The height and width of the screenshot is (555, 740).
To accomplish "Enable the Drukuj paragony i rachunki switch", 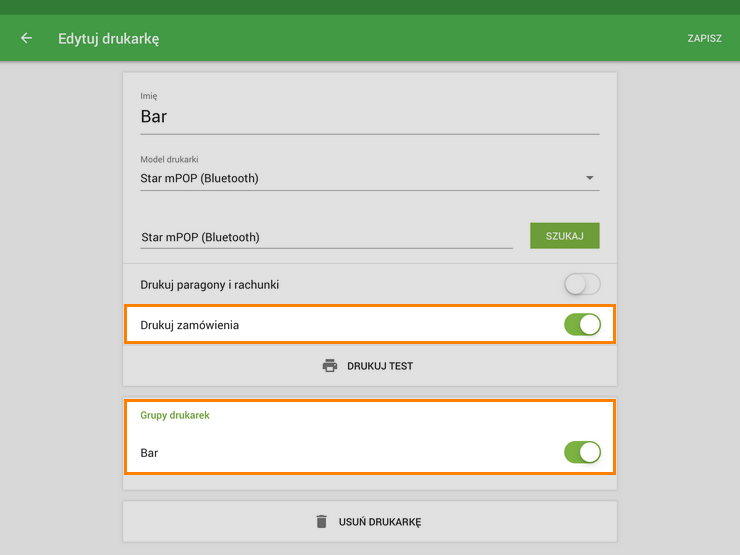I will coord(582,285).
